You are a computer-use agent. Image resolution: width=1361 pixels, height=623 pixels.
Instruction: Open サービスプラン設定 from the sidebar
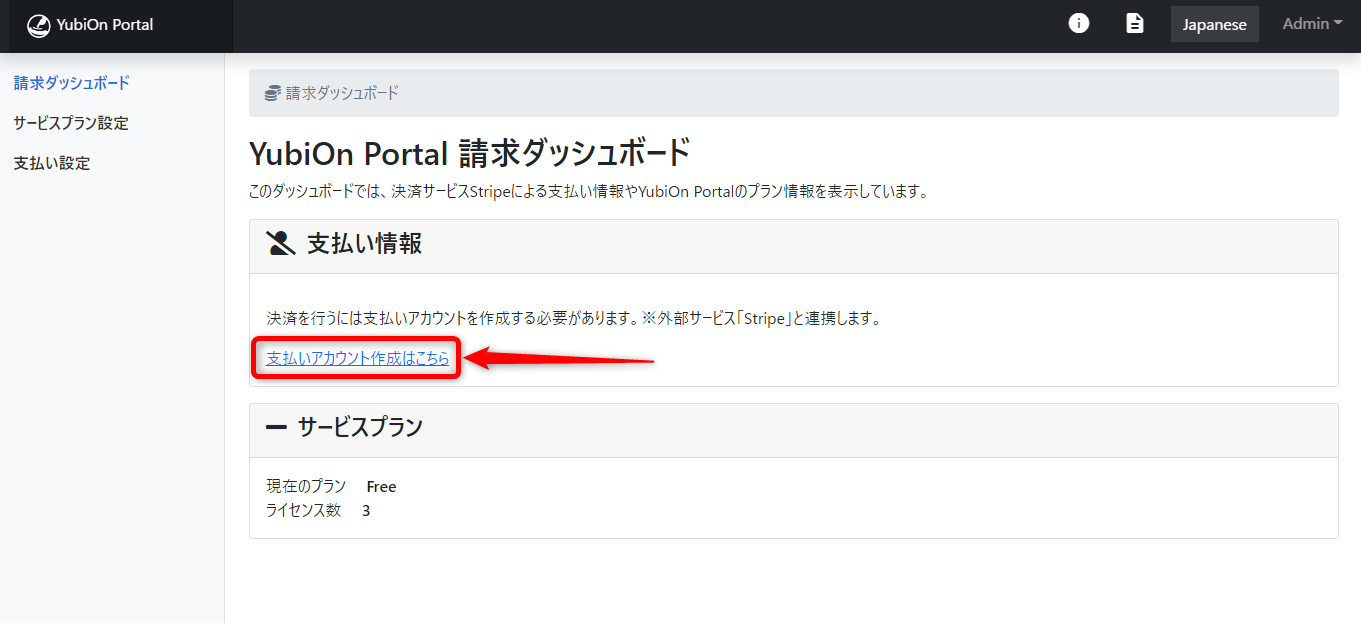(x=71, y=123)
